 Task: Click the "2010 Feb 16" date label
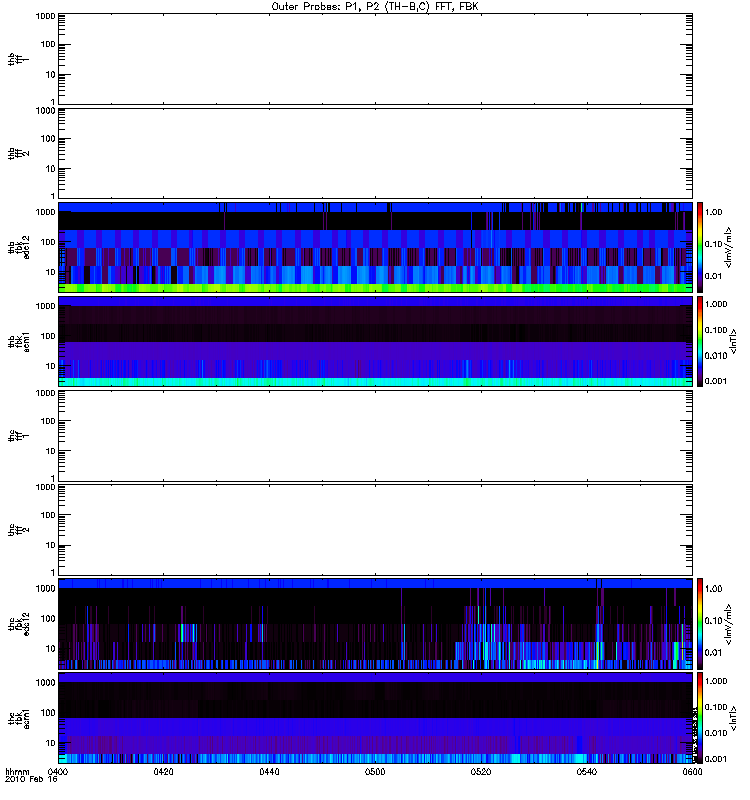pyautogui.click(x=31, y=780)
